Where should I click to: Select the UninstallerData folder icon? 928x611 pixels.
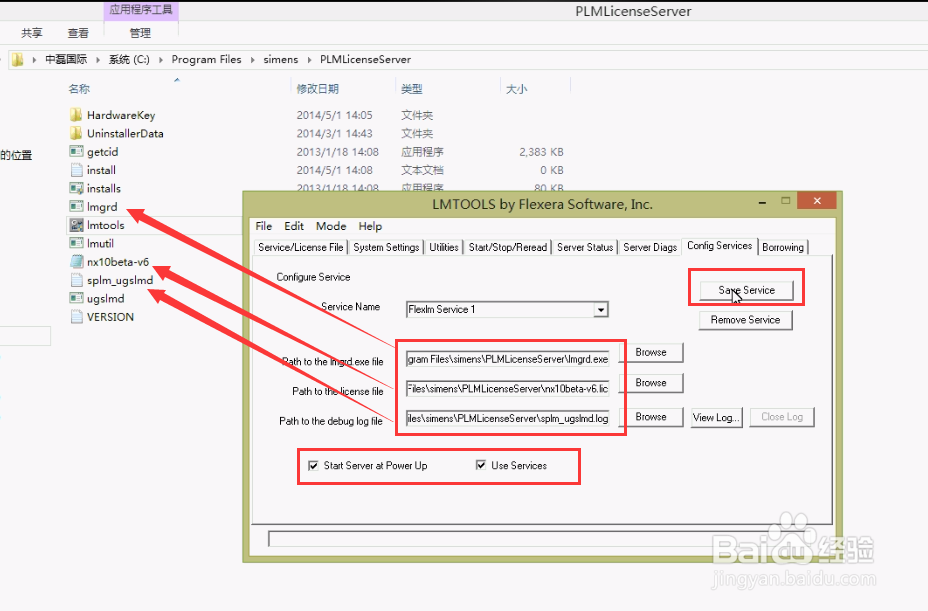coord(76,133)
